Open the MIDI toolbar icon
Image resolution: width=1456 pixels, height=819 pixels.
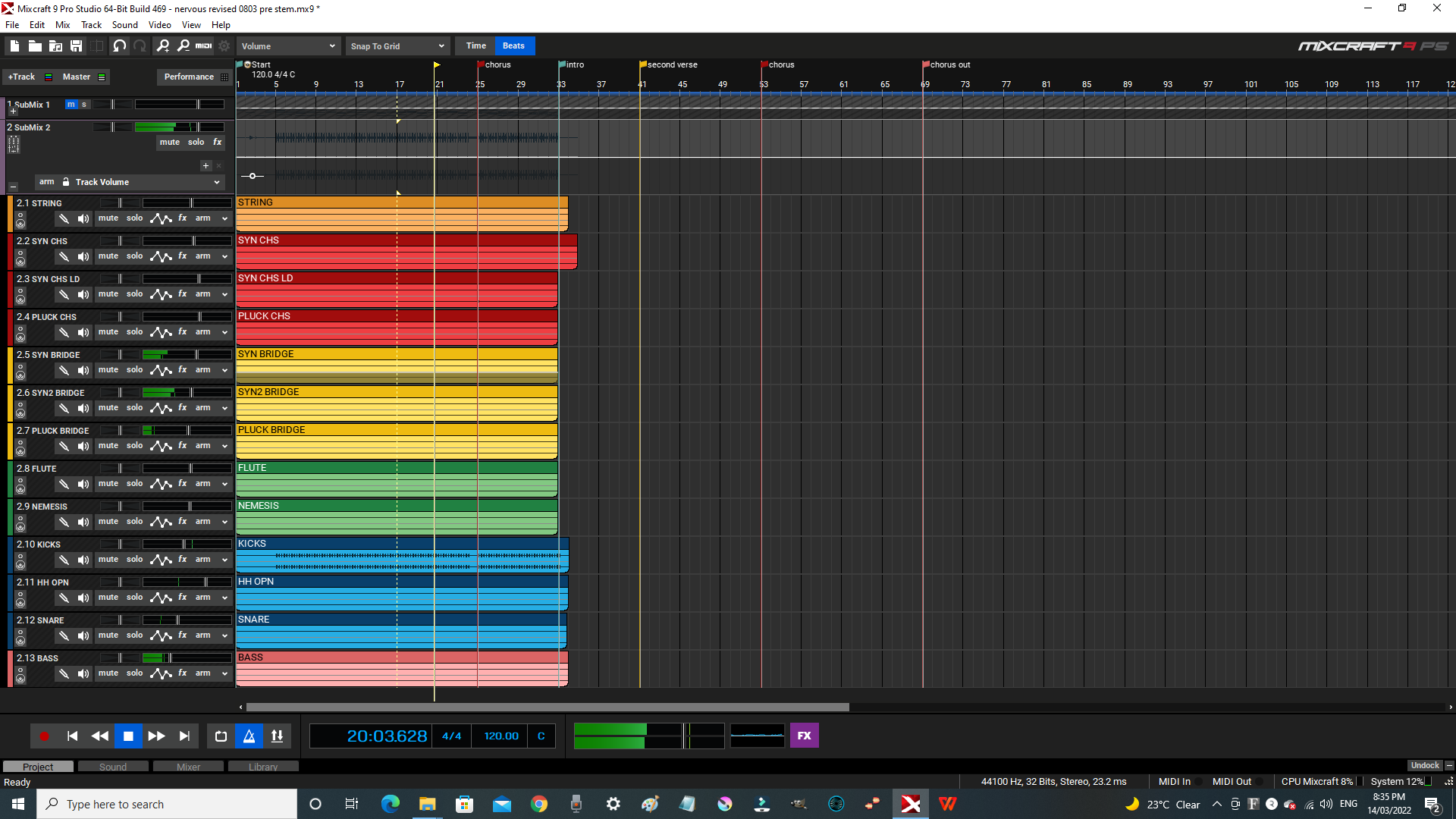pyautogui.click(x=204, y=46)
